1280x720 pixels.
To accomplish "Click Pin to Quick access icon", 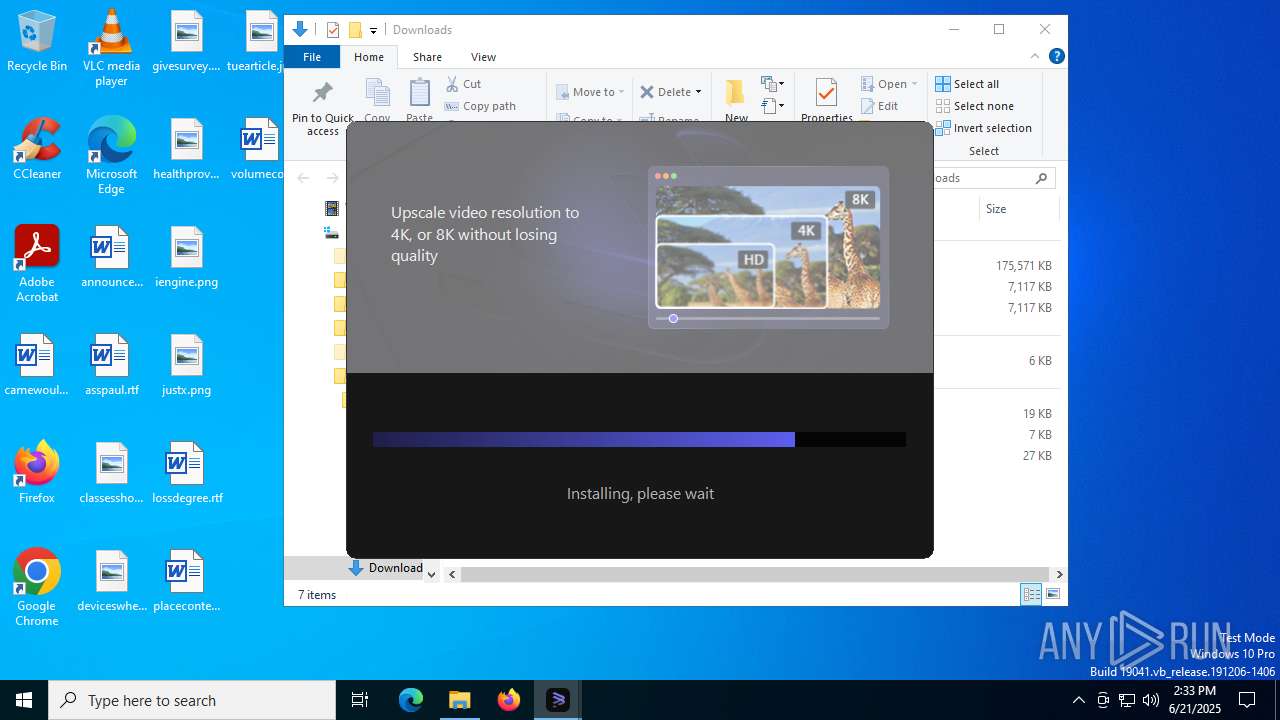I will point(322,108).
